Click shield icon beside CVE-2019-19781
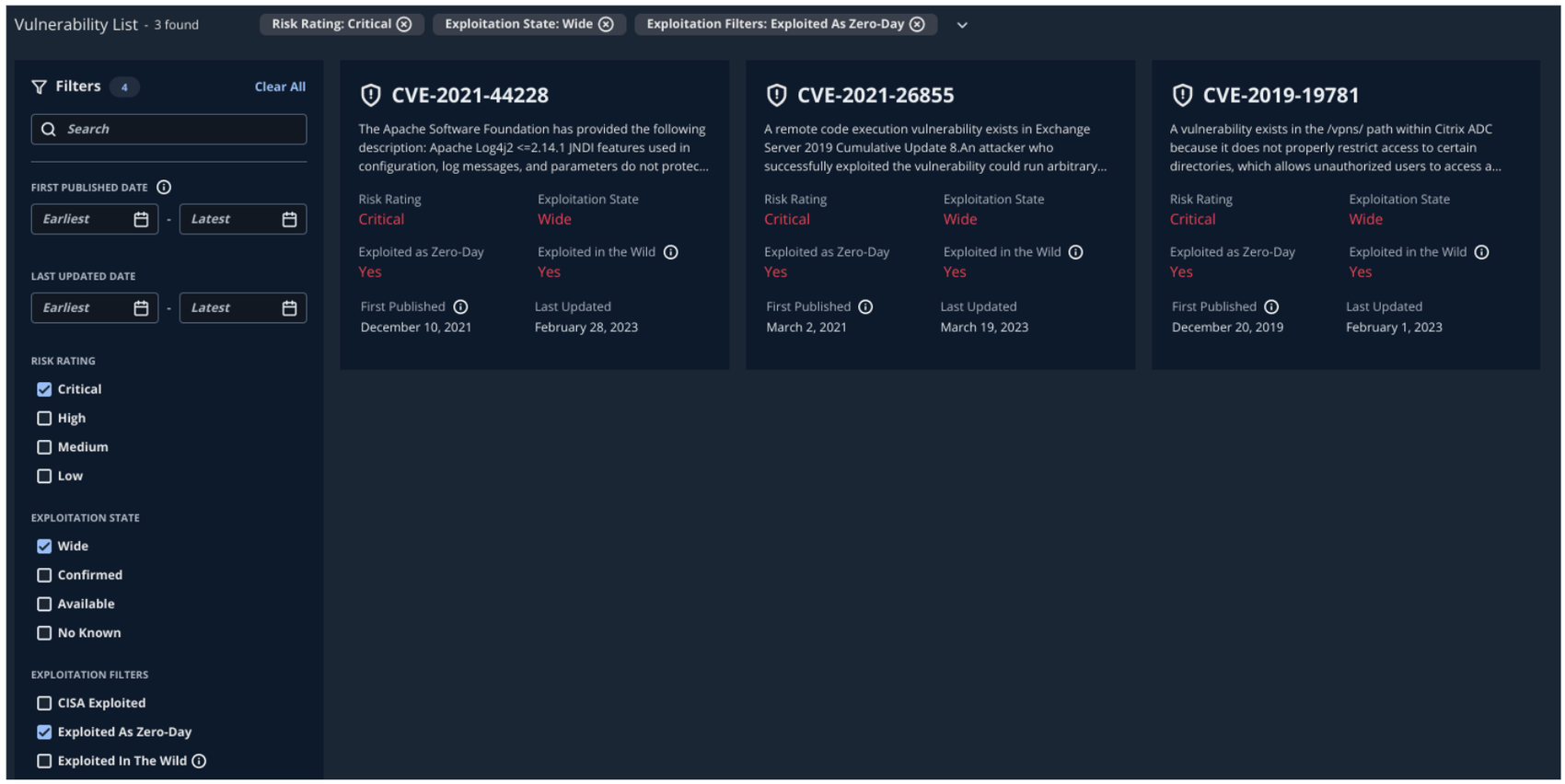The width and height of the screenshot is (1565, 784). (1183, 95)
